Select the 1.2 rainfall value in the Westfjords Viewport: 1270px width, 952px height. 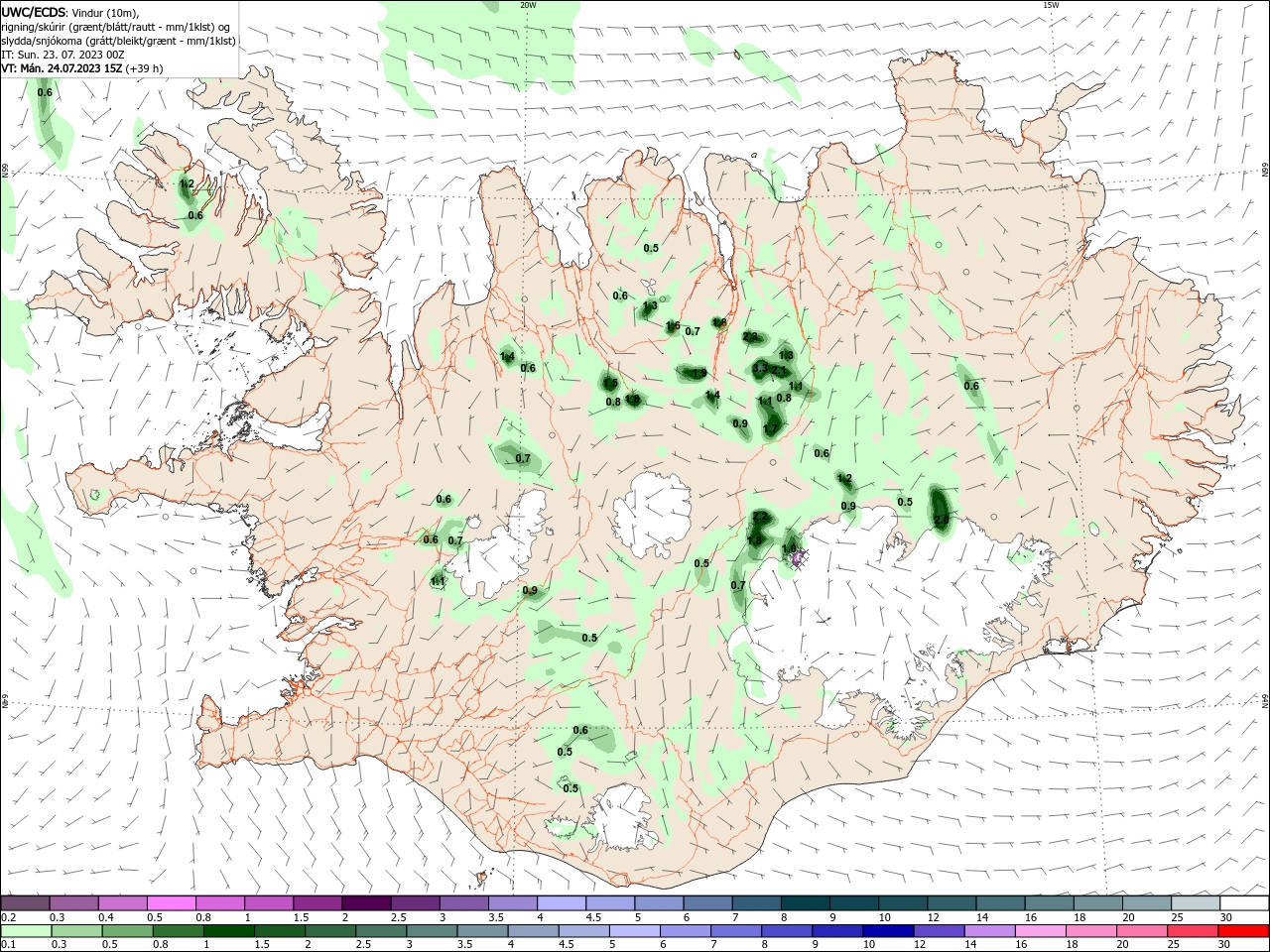pyautogui.click(x=187, y=183)
